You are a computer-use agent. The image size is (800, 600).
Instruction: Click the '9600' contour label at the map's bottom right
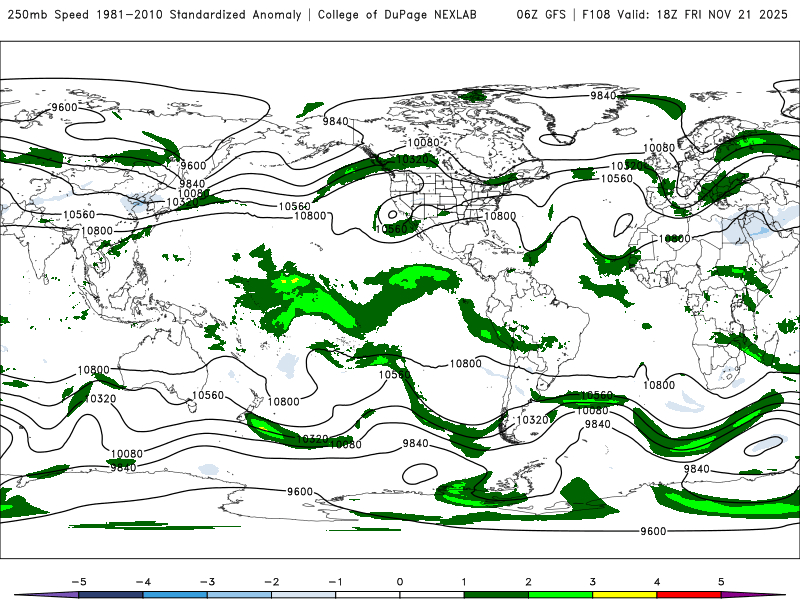point(653,532)
